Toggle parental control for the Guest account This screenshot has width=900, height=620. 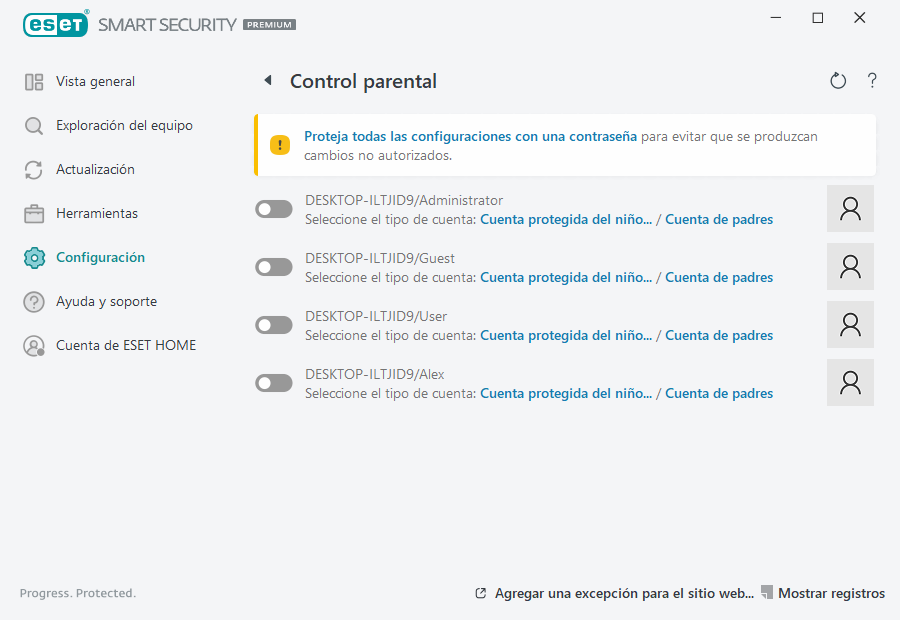pyautogui.click(x=273, y=266)
